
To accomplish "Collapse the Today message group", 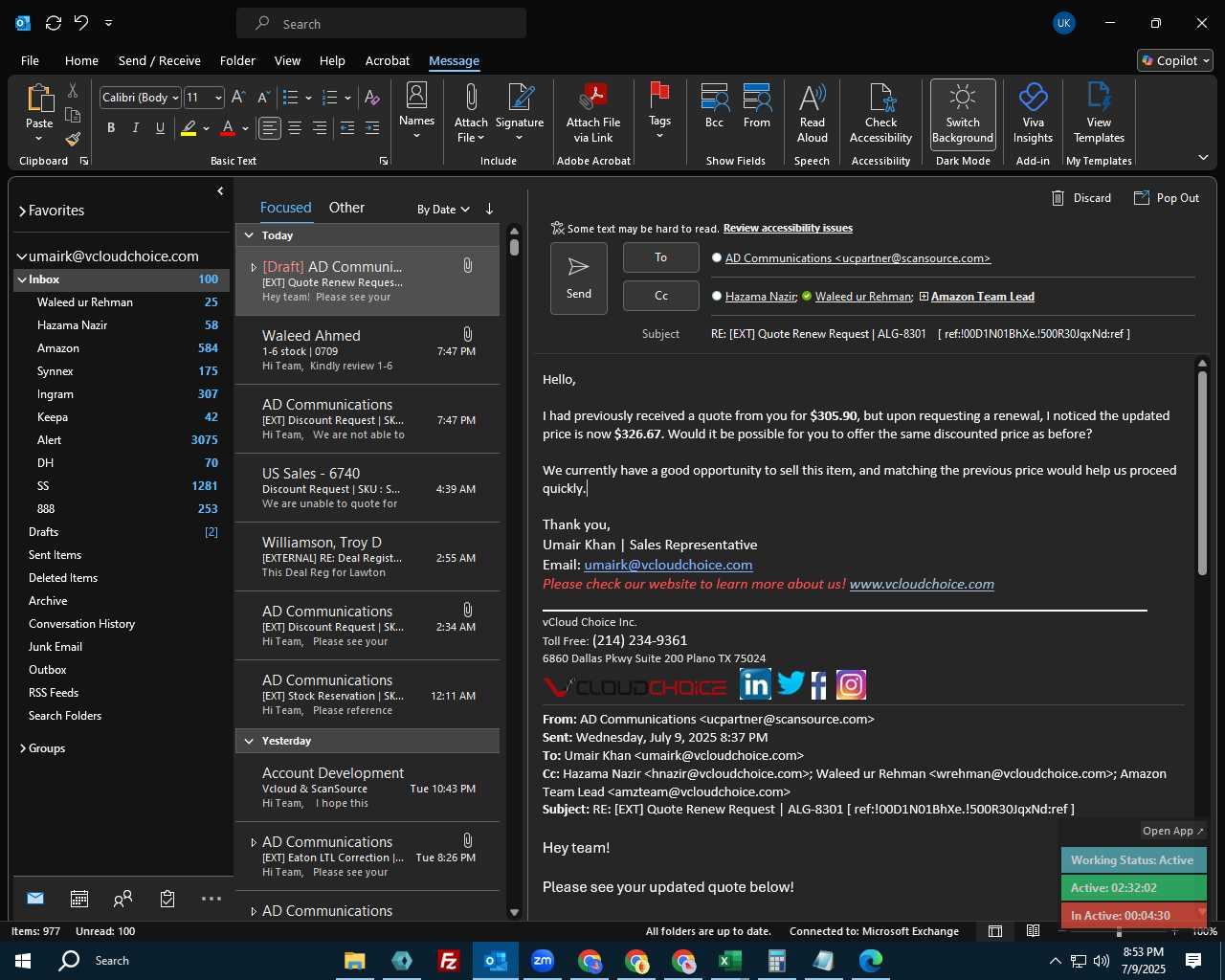I will tap(249, 235).
